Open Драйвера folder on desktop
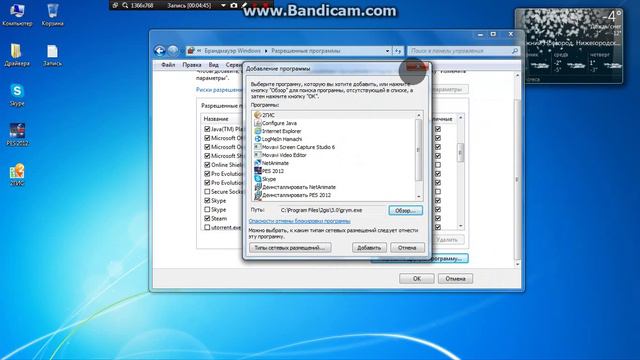640x360 pixels. click(17, 55)
